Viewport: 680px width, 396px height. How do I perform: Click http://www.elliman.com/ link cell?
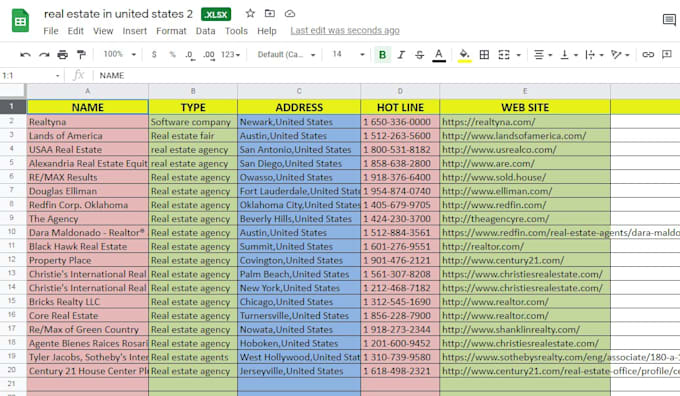click(x=525, y=191)
